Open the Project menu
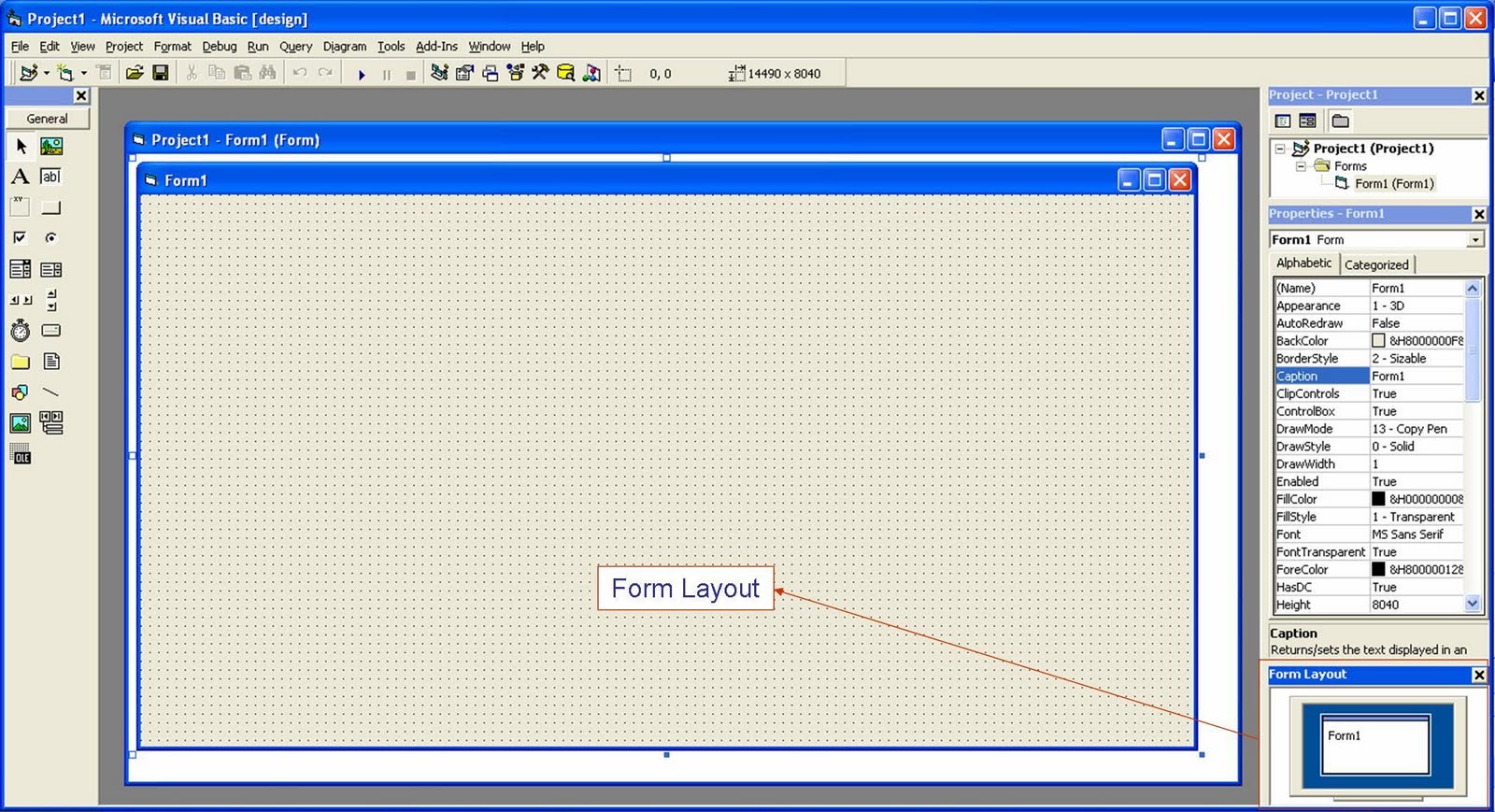Image resolution: width=1495 pixels, height=812 pixels. (x=124, y=46)
